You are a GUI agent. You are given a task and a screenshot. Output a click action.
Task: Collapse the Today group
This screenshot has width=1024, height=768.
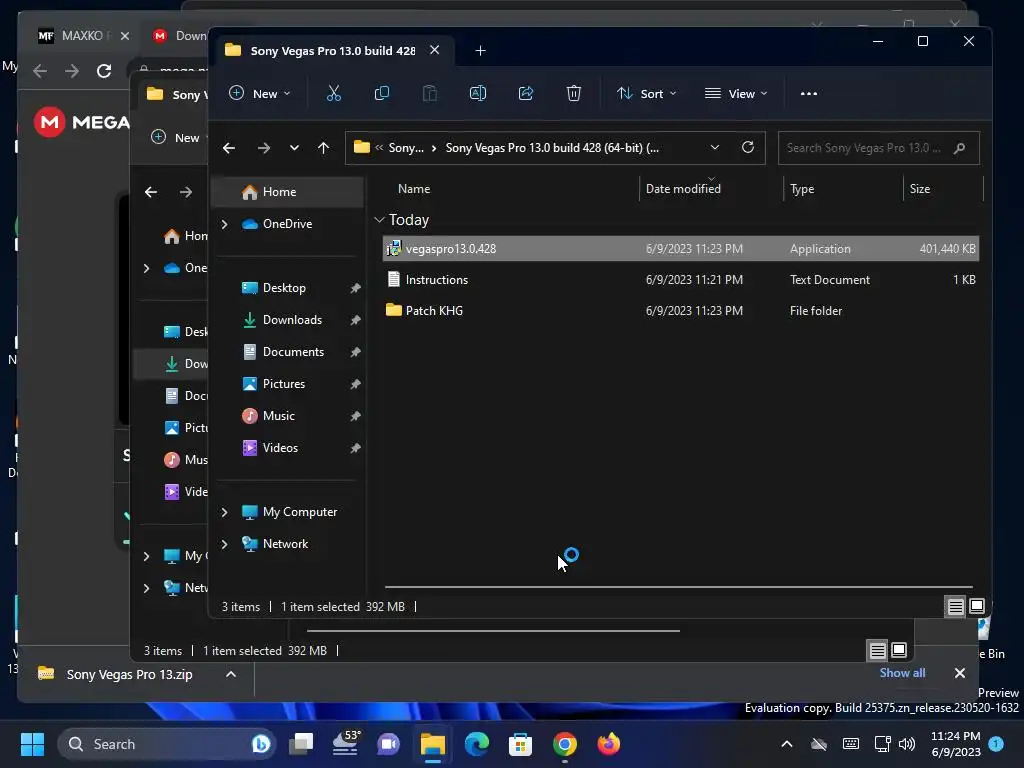click(x=379, y=219)
